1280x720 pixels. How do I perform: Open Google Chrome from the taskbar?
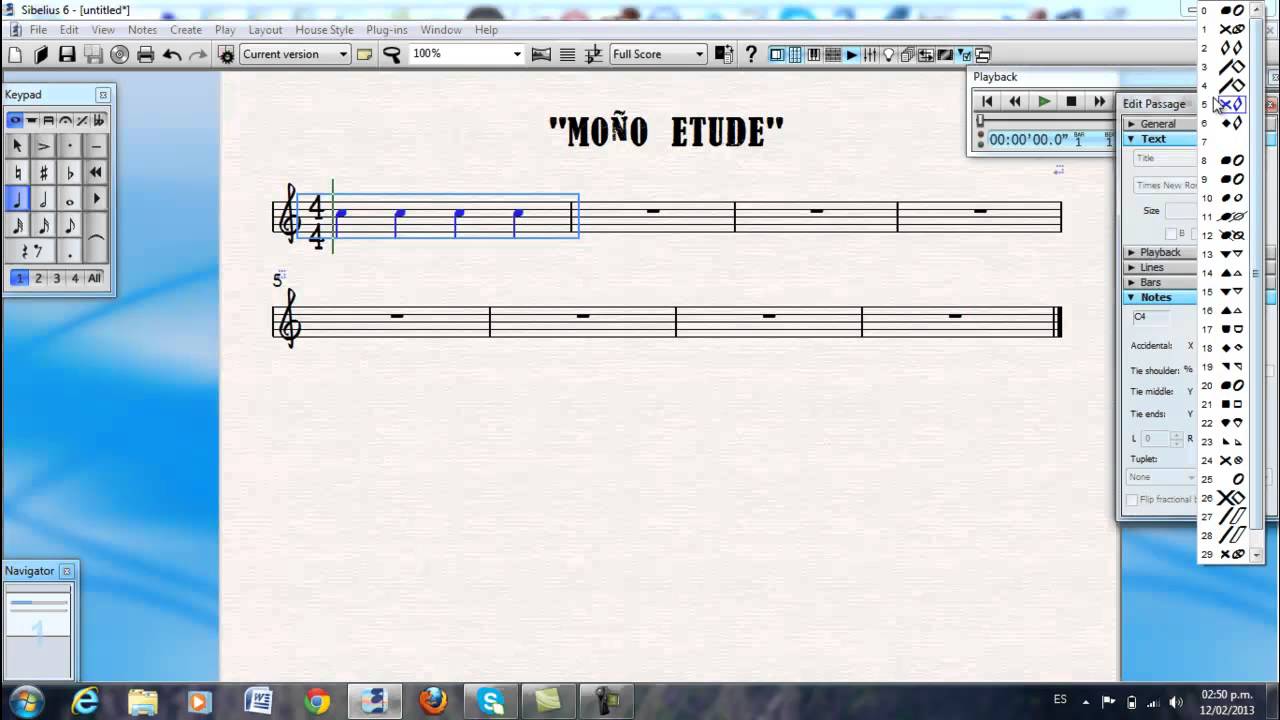(317, 700)
